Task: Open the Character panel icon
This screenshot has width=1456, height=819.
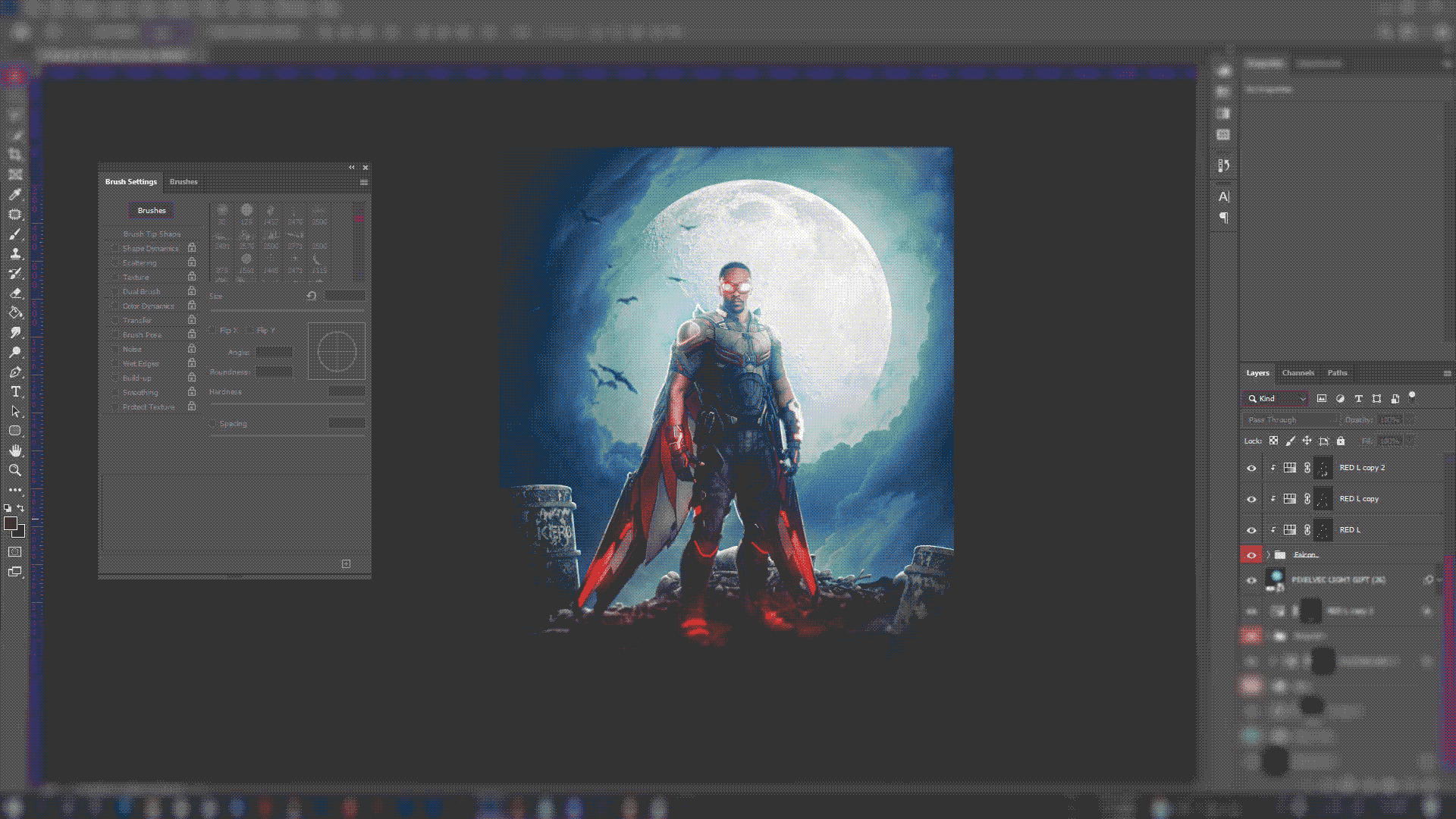Action: [x=1223, y=197]
